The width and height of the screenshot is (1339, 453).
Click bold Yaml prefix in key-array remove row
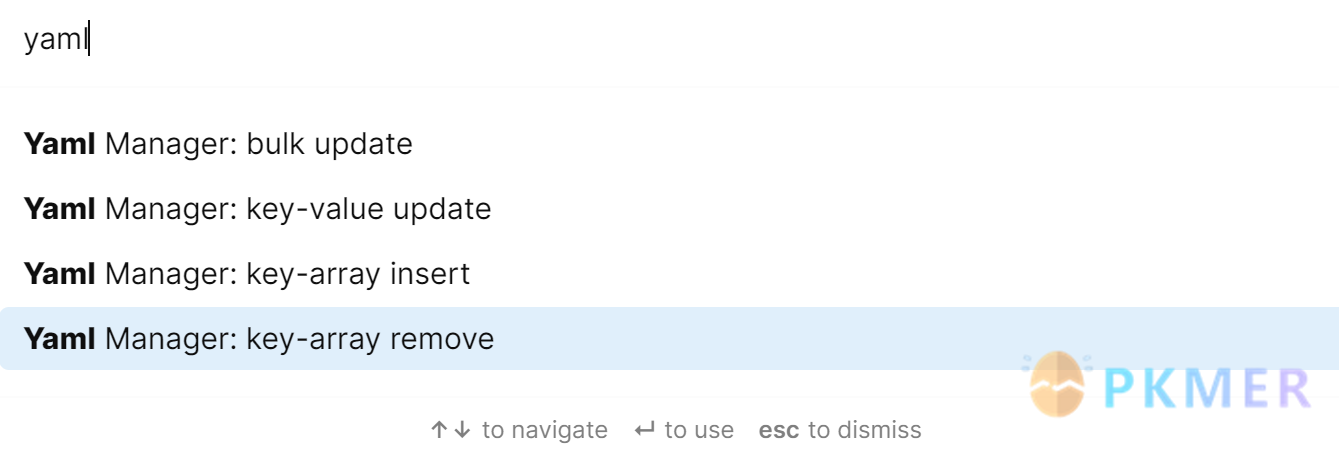coord(60,339)
